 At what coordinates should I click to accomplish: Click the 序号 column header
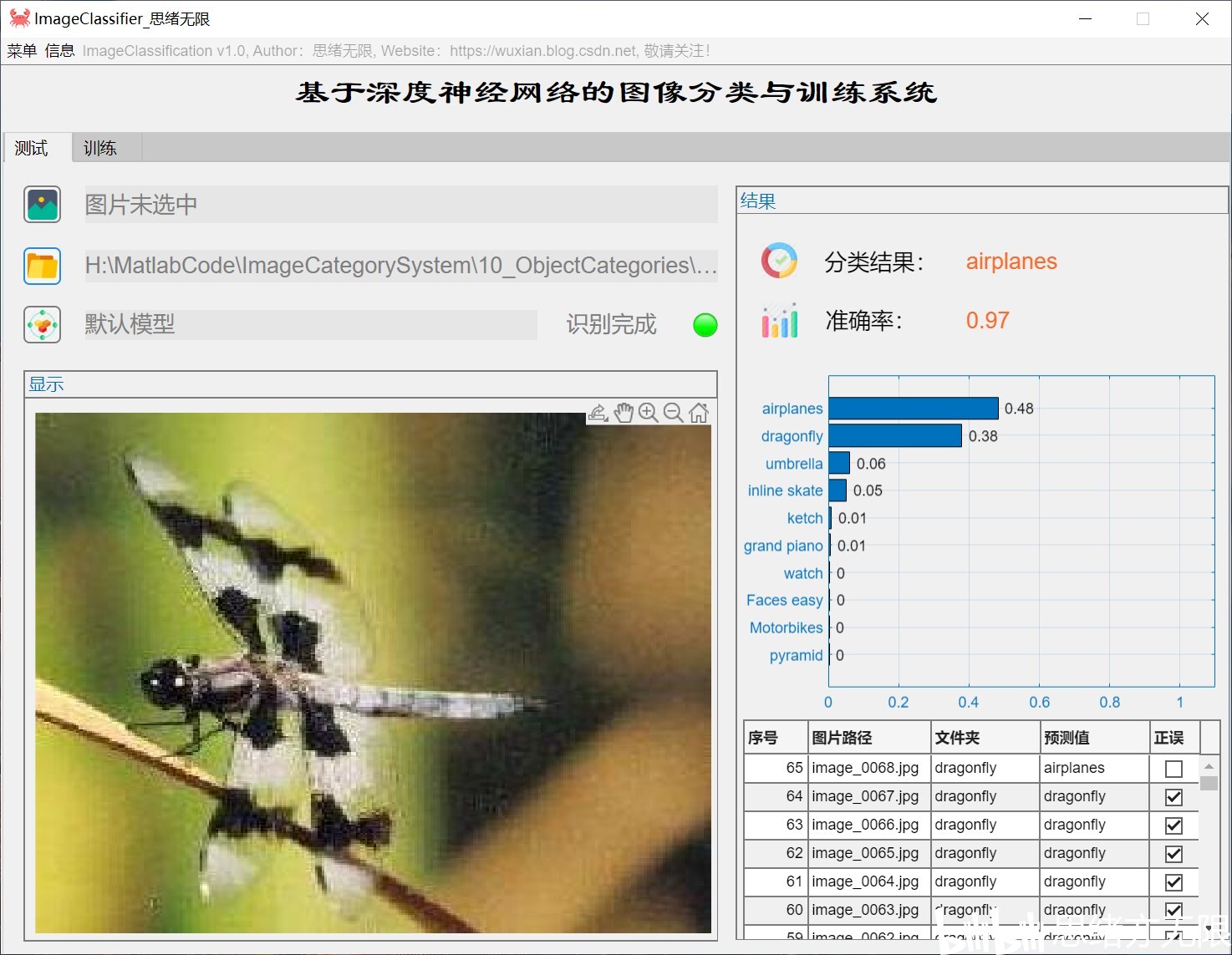[776, 738]
